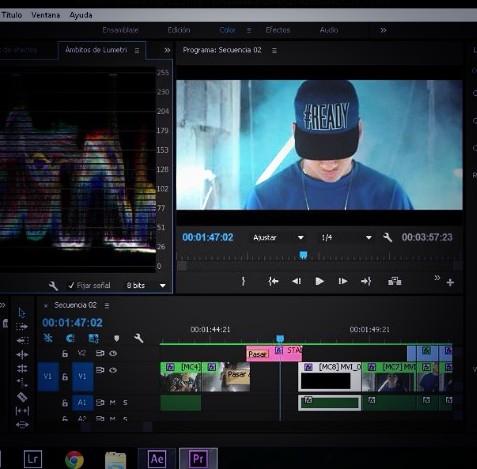Show more workspaces overflow chevron

point(383,30)
